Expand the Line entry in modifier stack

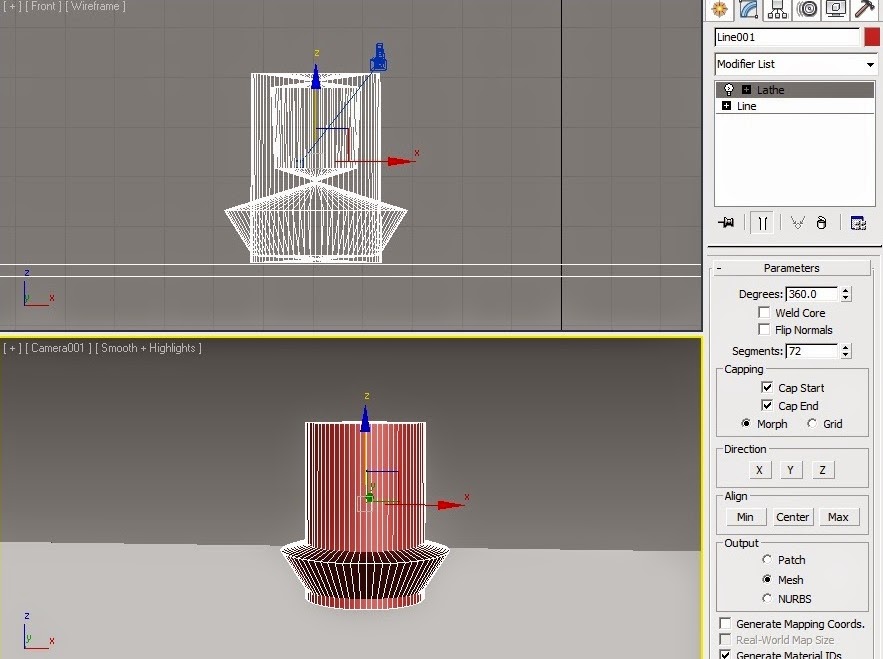pos(727,105)
